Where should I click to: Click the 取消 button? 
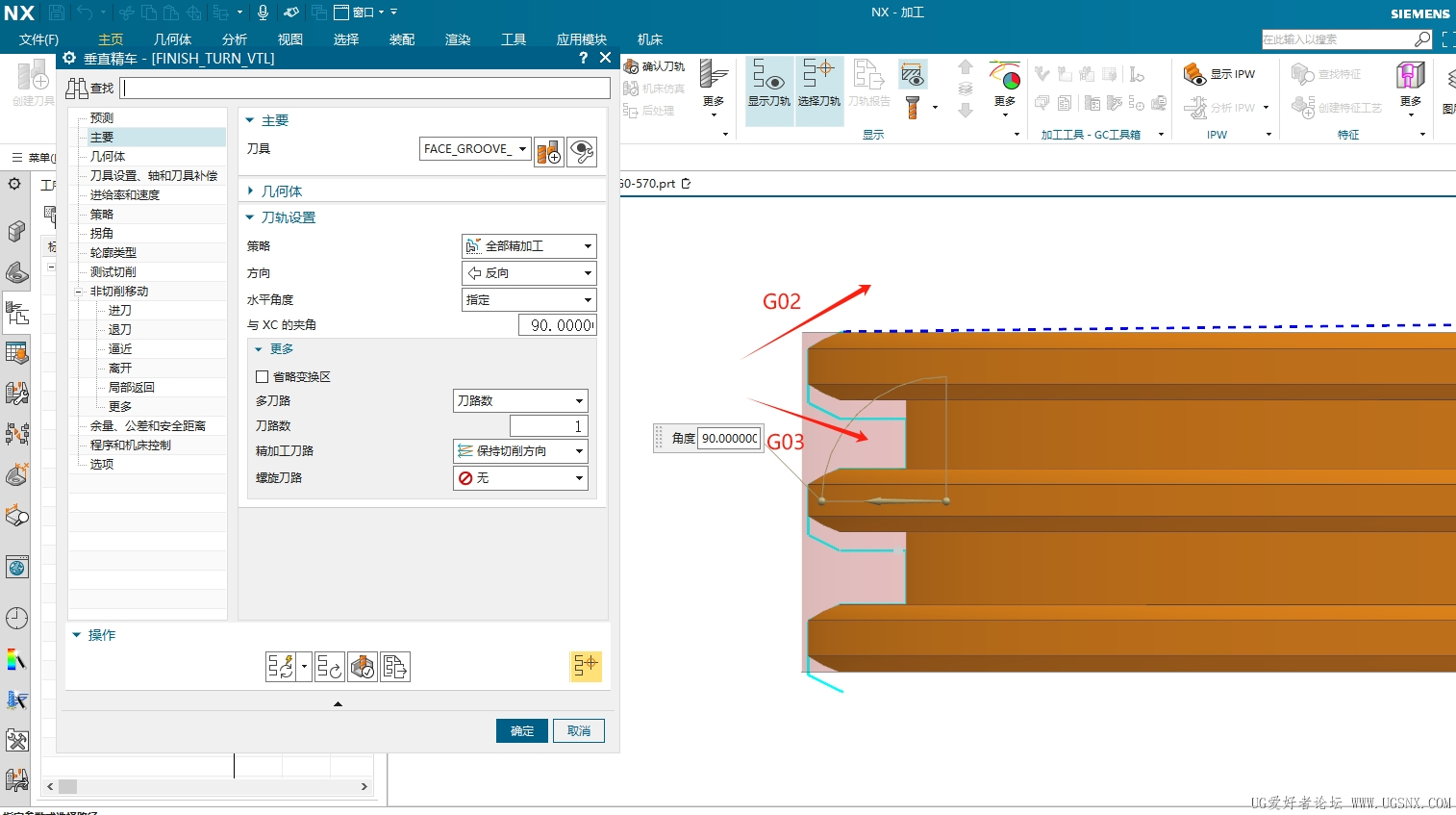pos(579,731)
